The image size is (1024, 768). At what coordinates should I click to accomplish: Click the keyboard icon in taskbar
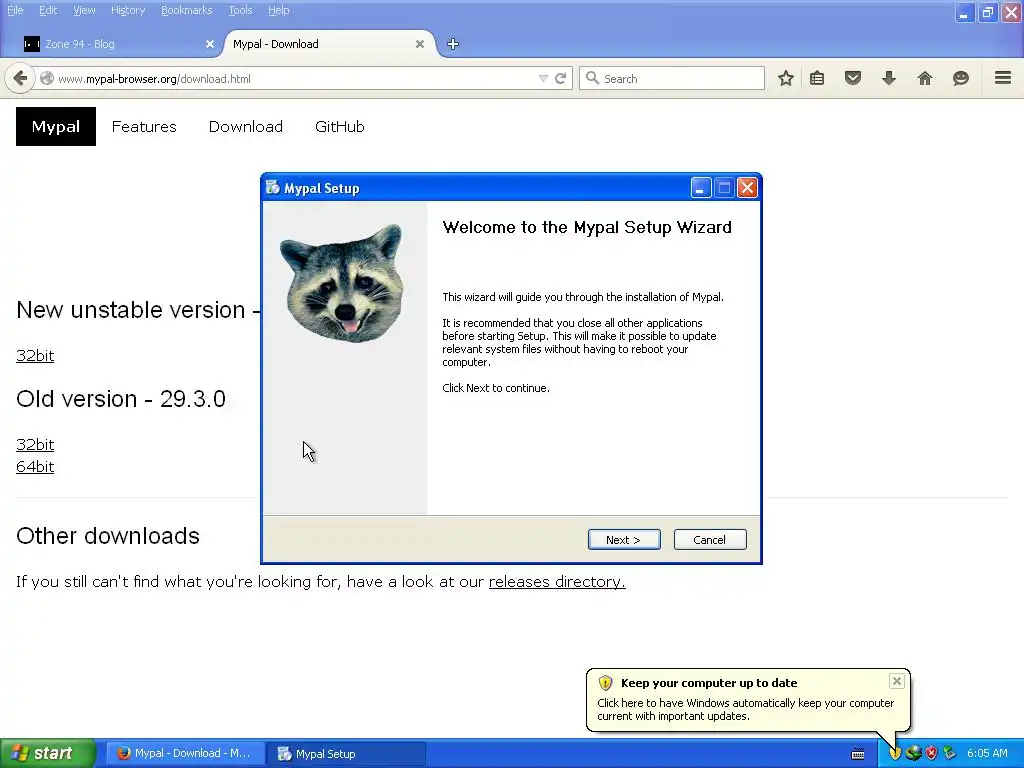(858, 754)
